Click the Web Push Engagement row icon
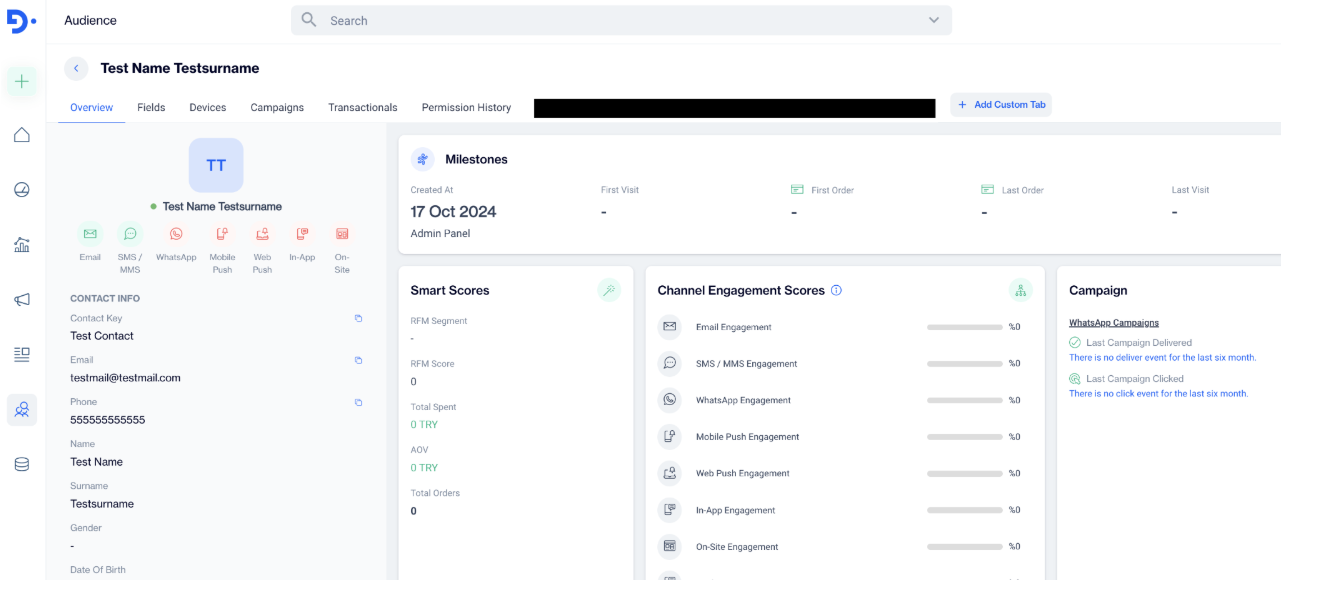The image size is (1318, 596). click(670, 473)
